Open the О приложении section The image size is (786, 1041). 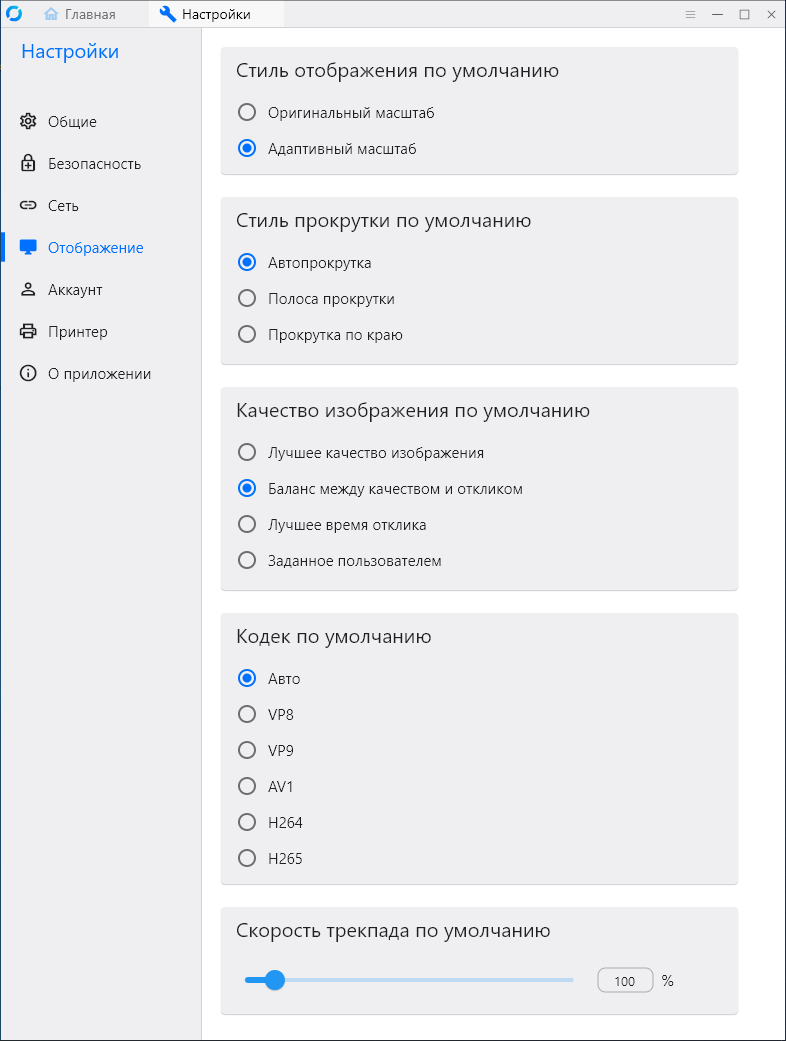[99, 374]
